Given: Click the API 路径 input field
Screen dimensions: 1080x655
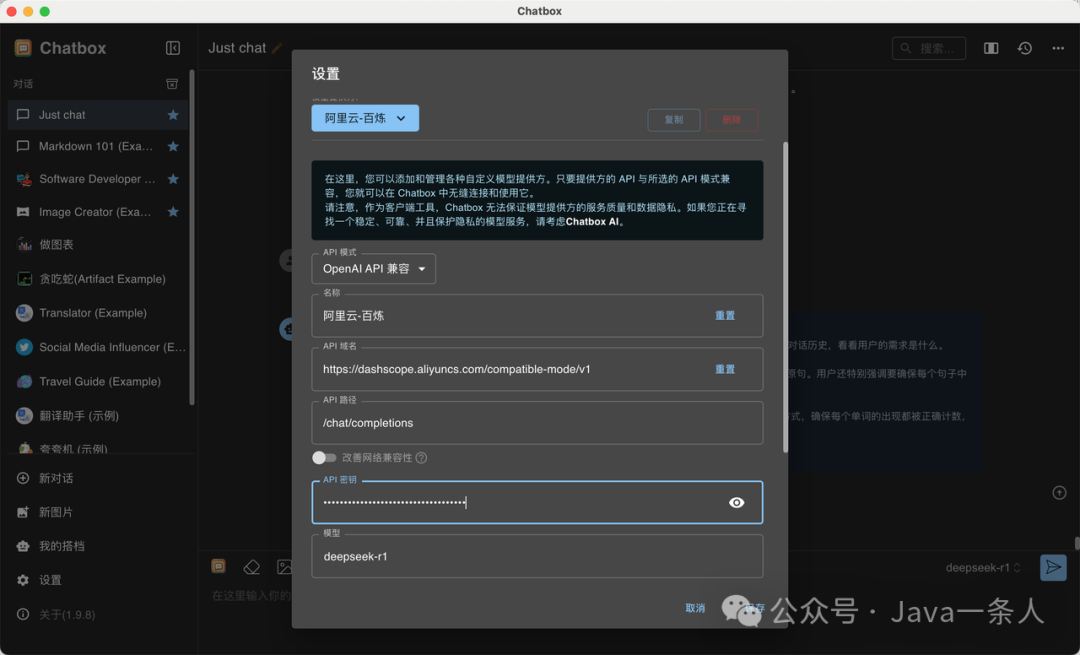Looking at the screenshot, I should [537, 424].
